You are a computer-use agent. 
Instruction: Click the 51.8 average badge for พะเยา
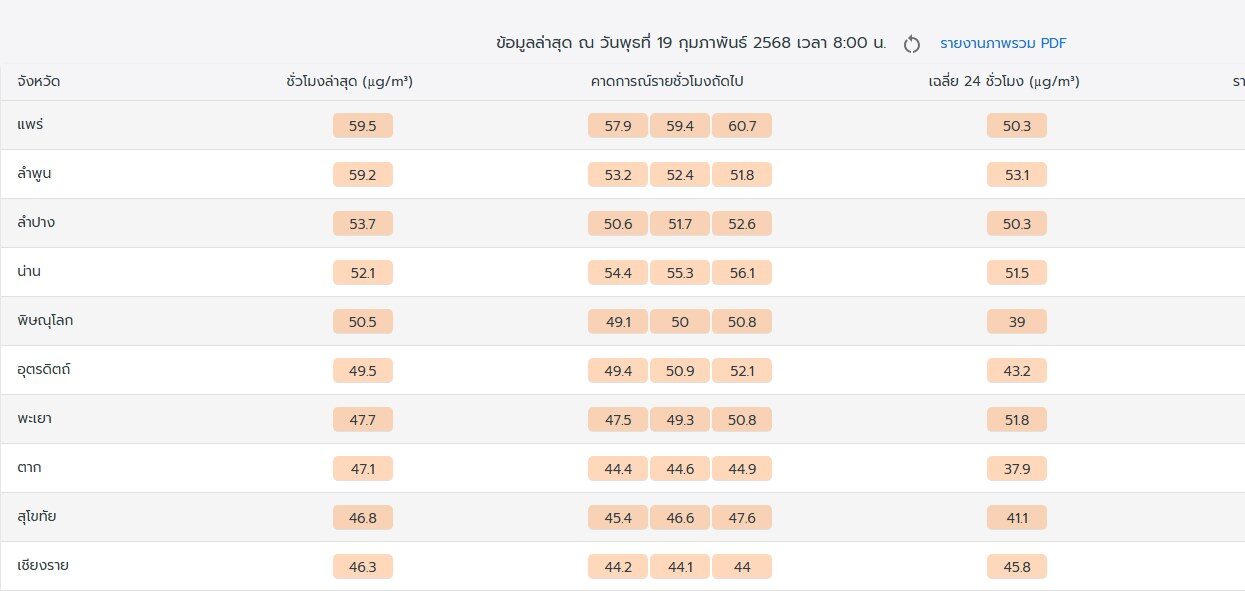[1017, 420]
